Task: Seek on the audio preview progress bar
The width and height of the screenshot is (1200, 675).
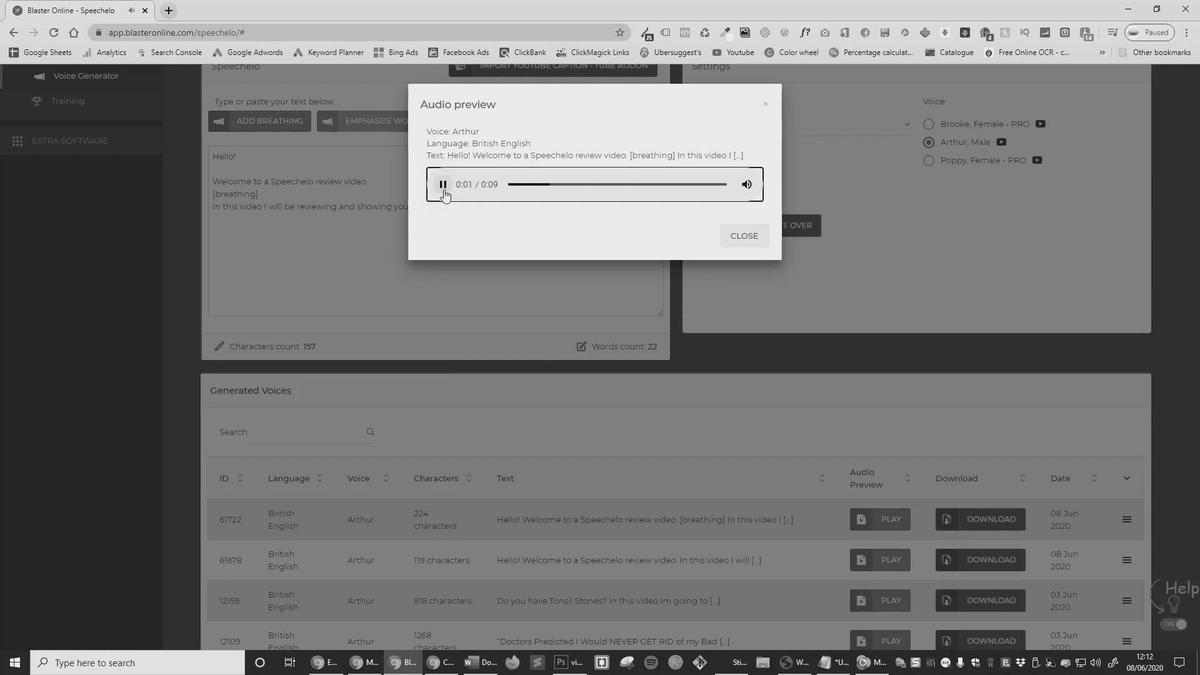Action: pyautogui.click(x=617, y=184)
